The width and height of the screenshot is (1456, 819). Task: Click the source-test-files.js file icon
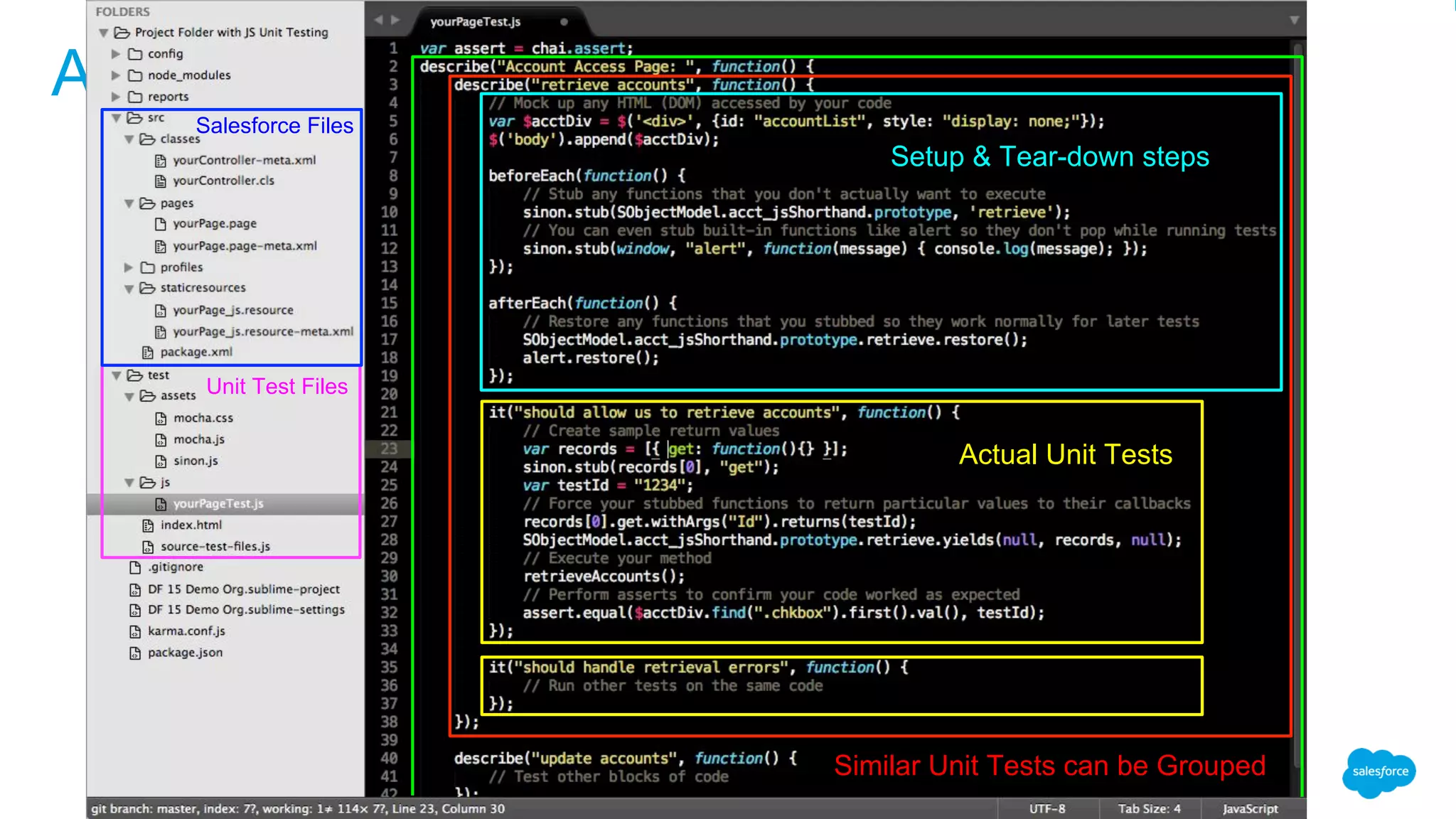(x=148, y=547)
